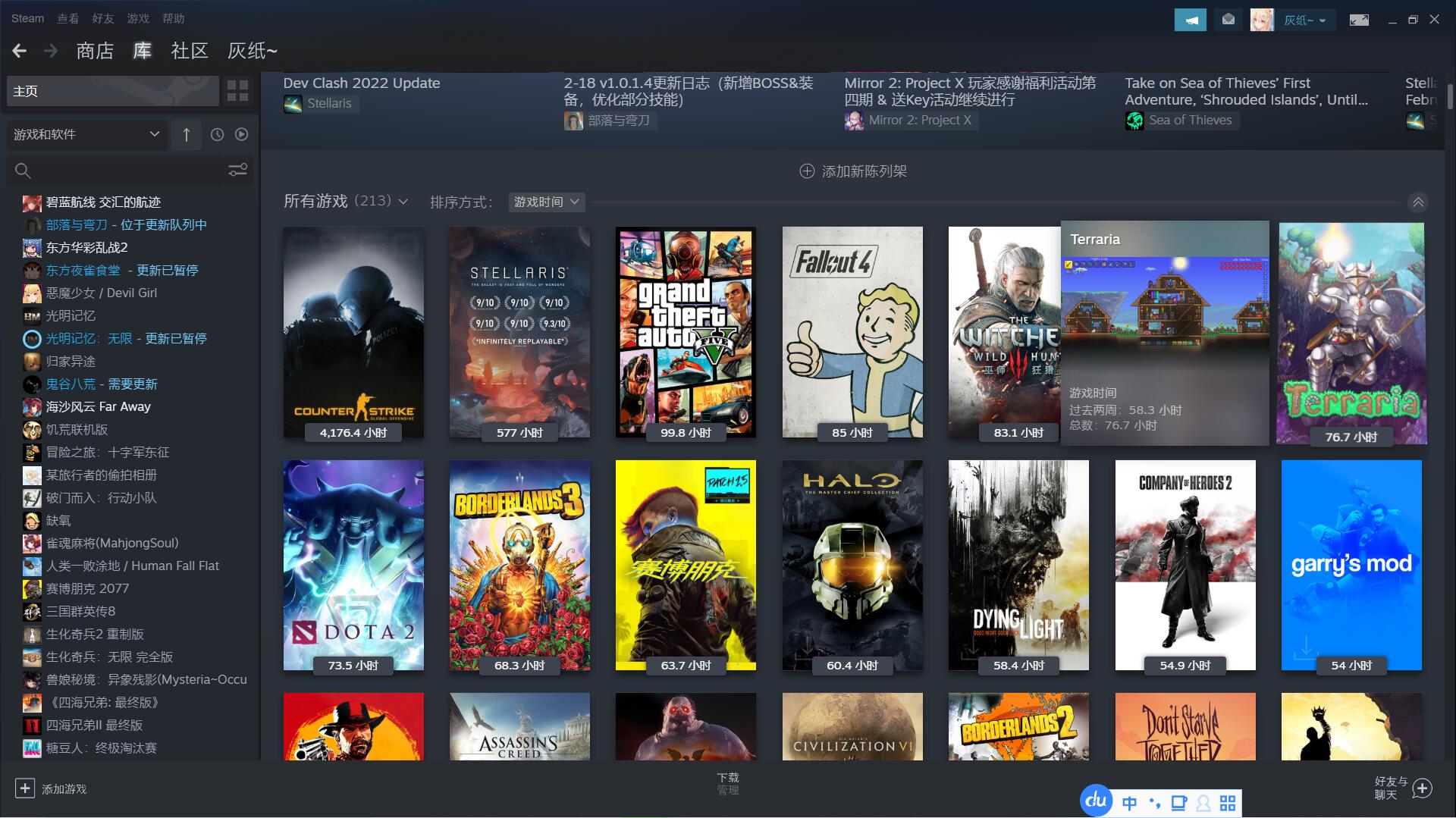Select the garry's mod game cover
1456x818 pixels.
1351,565
